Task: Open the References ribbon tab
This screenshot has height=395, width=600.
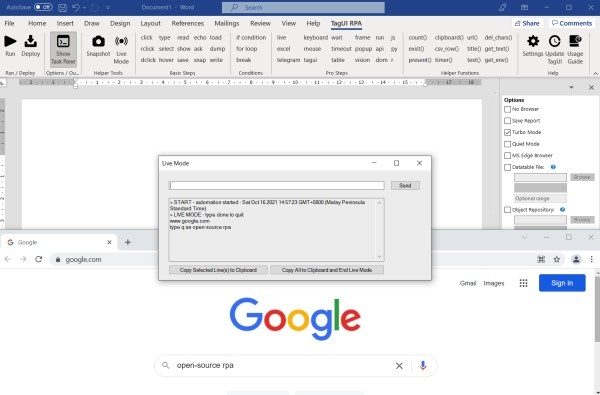Action: (x=188, y=23)
